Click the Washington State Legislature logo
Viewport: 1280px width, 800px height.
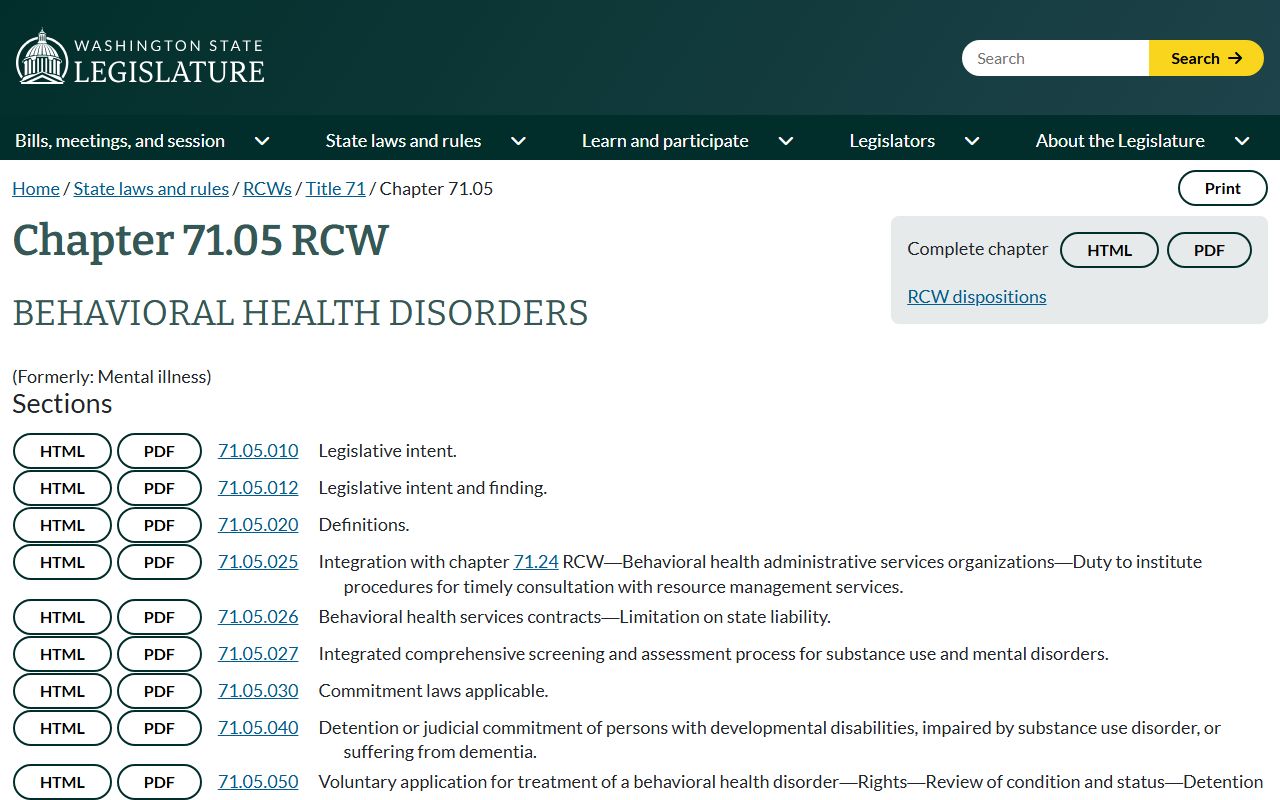point(140,58)
